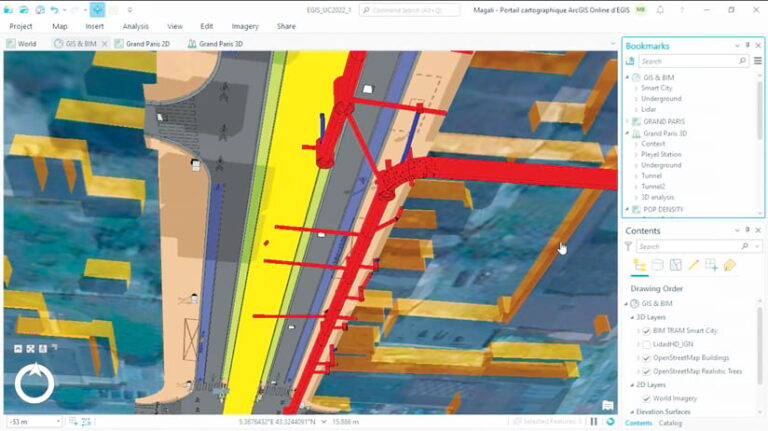Open the Imagery ribbon tab
The height and width of the screenshot is (431, 768).
point(245,26)
